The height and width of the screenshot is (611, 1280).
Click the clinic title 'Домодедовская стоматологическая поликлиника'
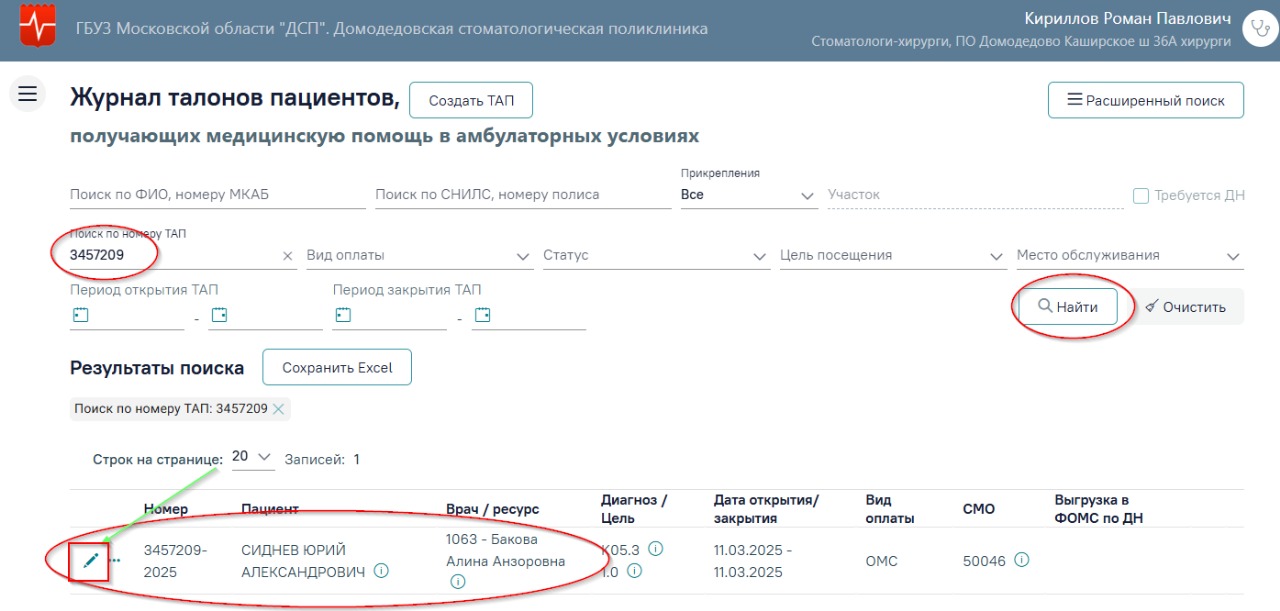[x=520, y=28]
